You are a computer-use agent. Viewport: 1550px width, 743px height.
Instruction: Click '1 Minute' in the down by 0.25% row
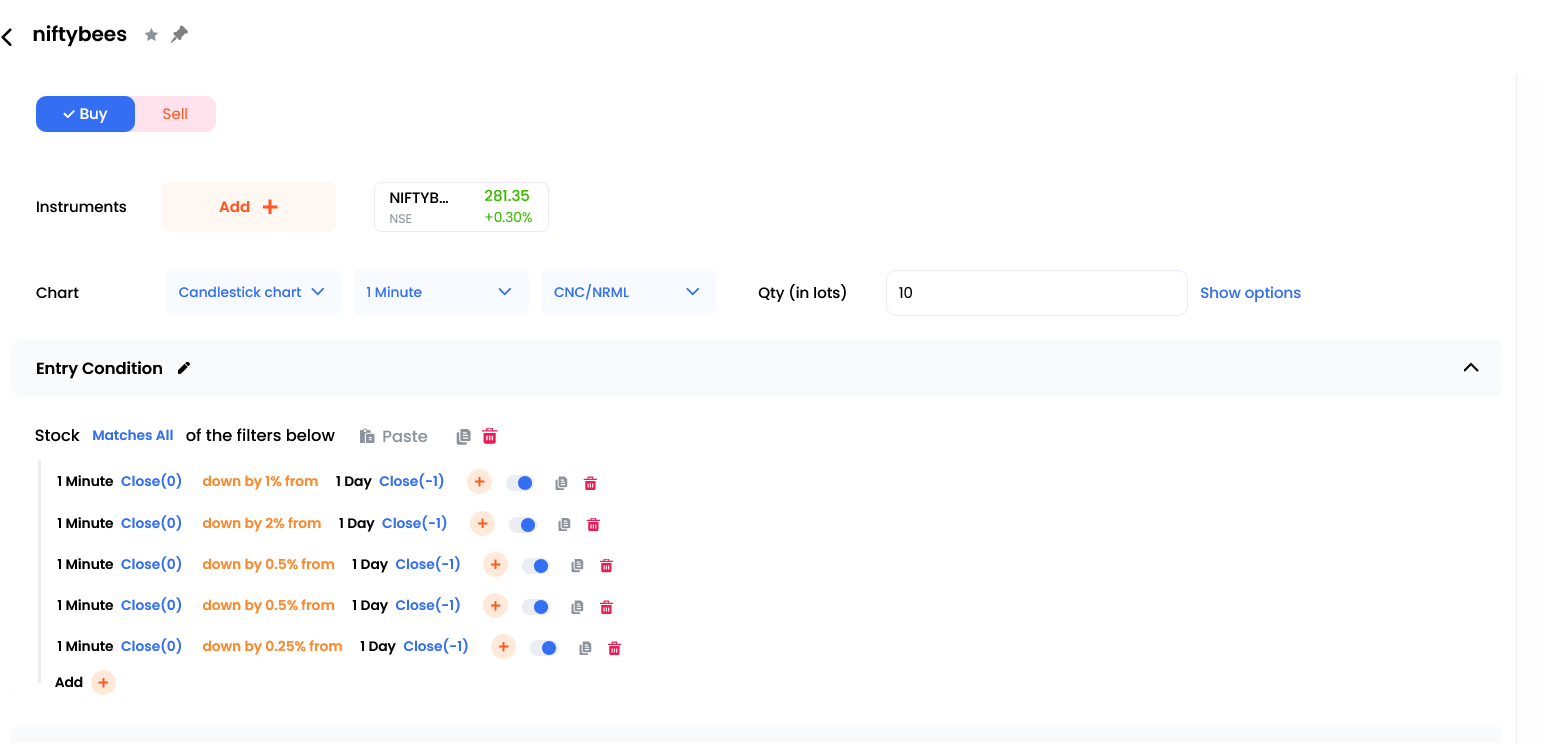tap(85, 647)
